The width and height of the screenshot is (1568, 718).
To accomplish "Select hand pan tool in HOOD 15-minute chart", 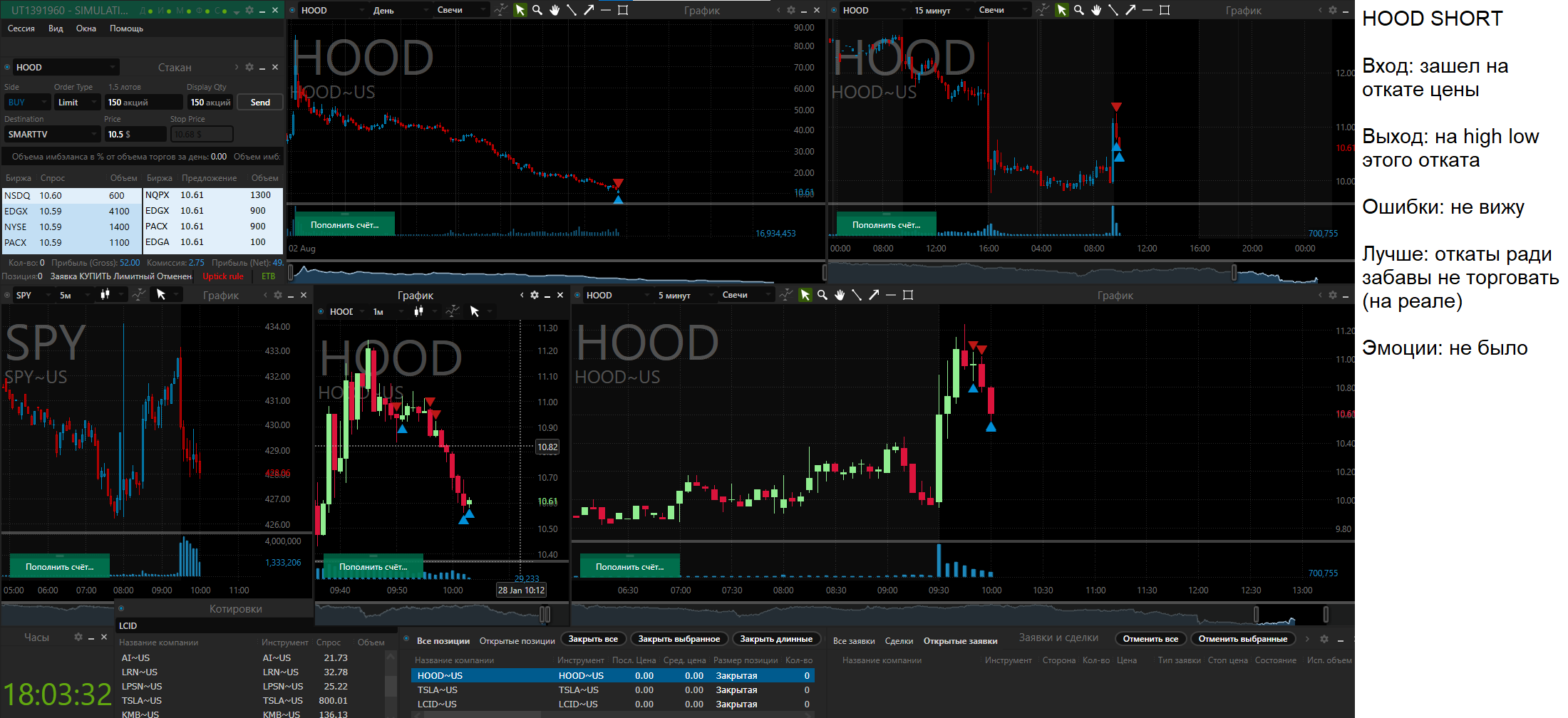I will [1096, 10].
